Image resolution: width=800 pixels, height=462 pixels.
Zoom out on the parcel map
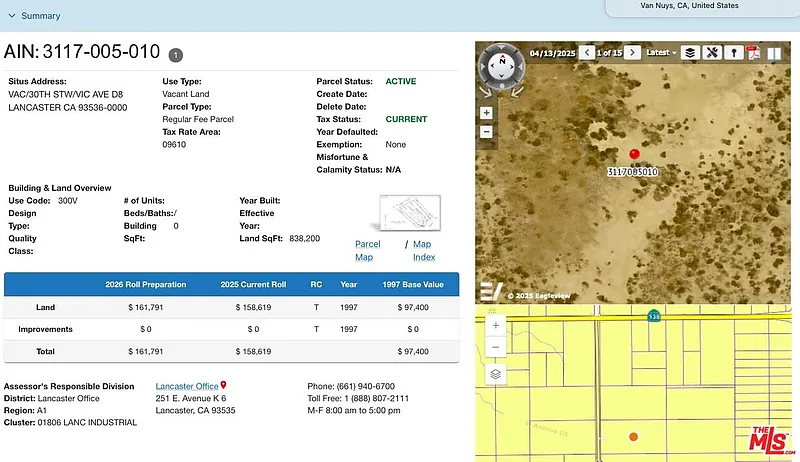point(496,347)
